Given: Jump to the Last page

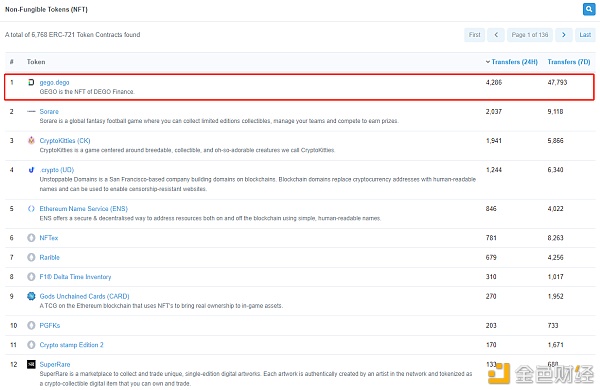Looking at the screenshot, I should (x=585, y=35).
